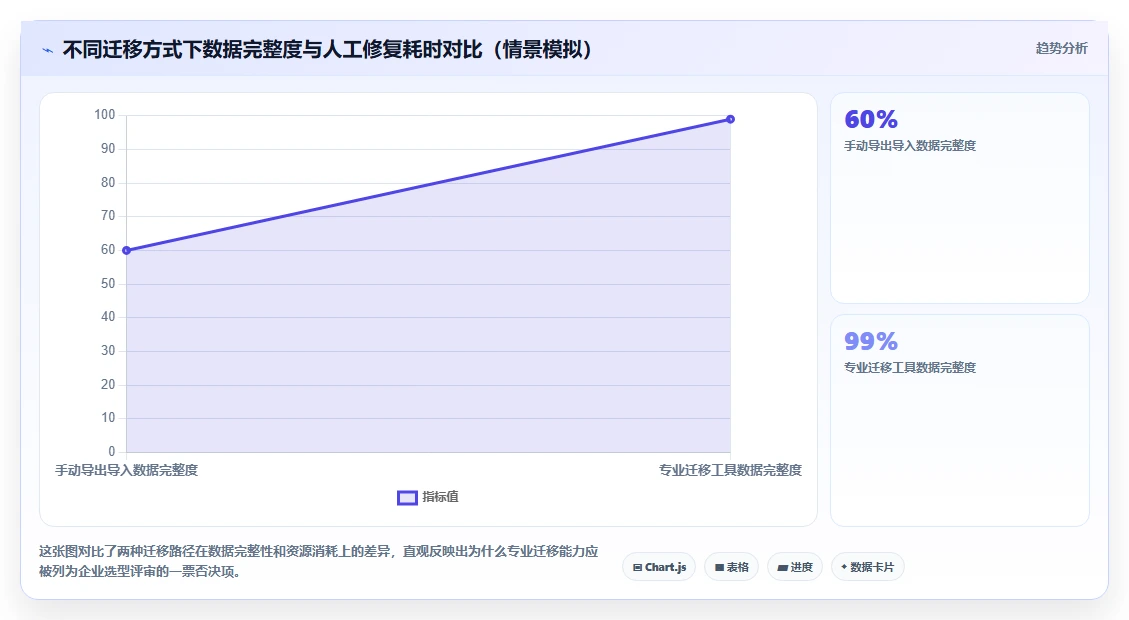Click the y-axis label 0

112,451
